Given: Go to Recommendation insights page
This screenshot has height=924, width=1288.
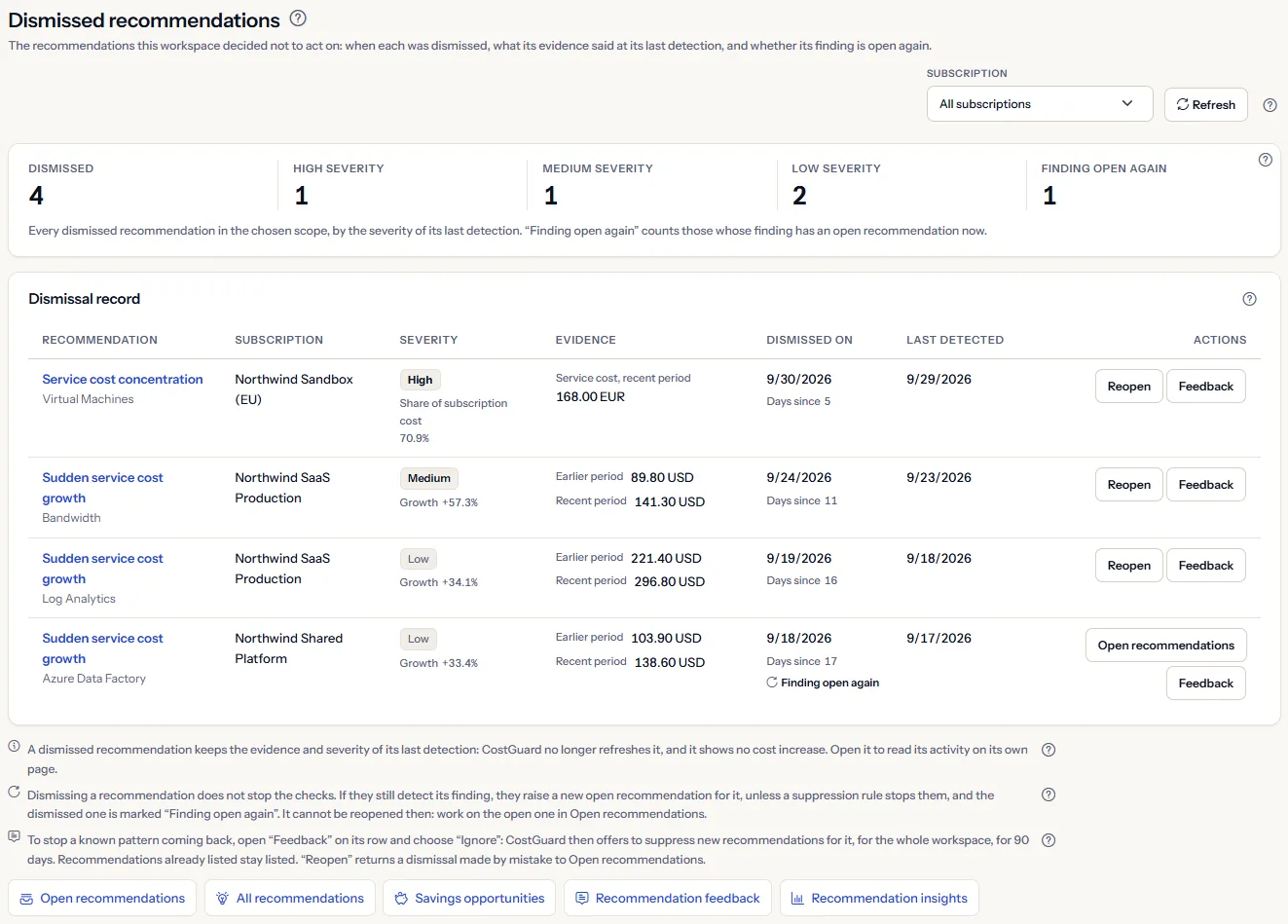Looking at the screenshot, I should point(879,899).
